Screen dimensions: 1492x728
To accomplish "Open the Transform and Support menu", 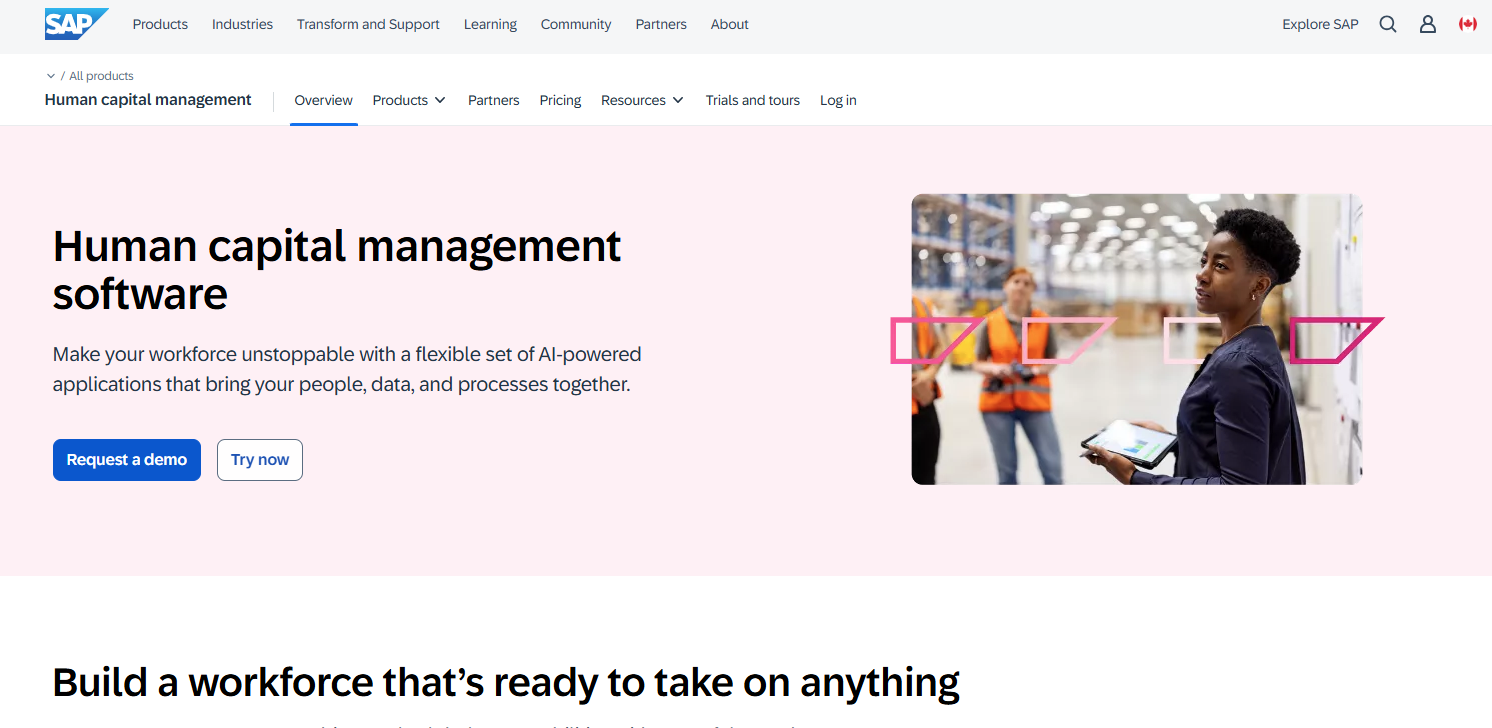I will click(x=368, y=24).
